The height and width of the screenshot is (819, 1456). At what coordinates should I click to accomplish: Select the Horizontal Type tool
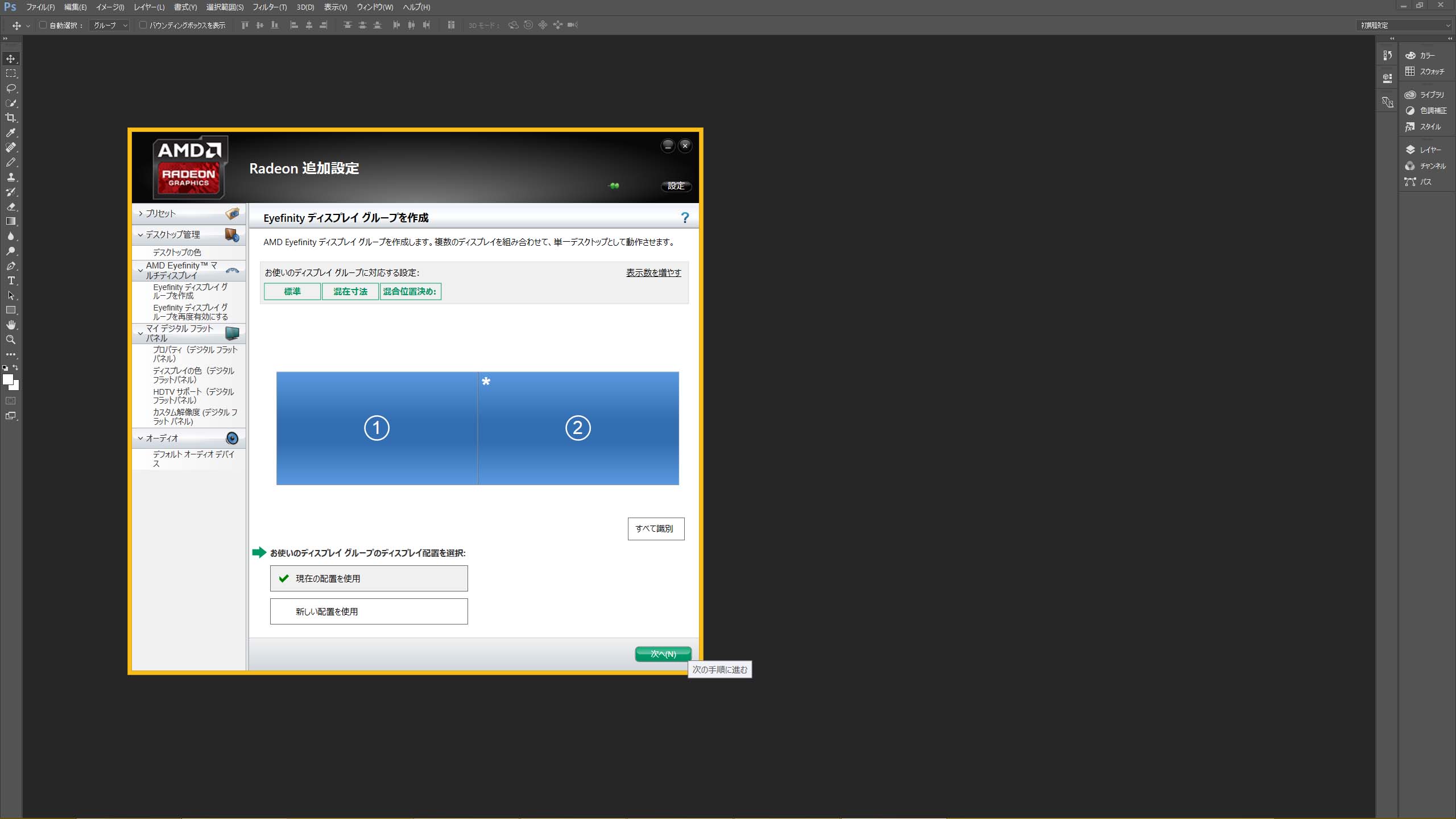(11, 280)
